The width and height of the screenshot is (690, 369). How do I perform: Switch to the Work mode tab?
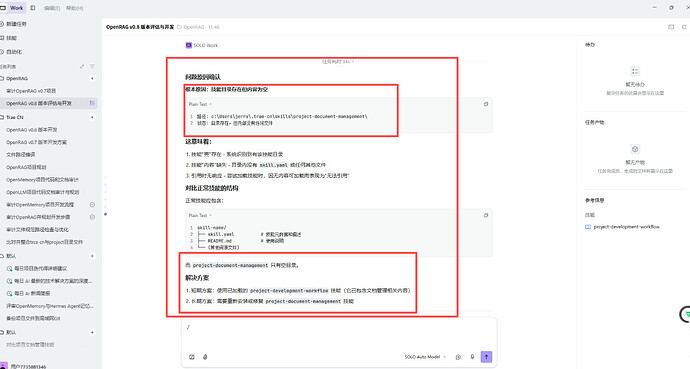(x=13, y=7)
